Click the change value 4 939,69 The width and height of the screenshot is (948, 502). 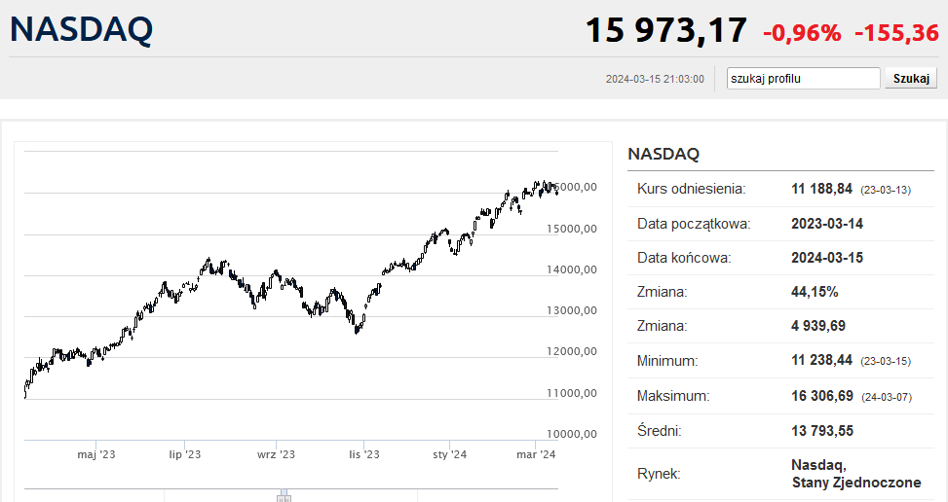(x=819, y=326)
